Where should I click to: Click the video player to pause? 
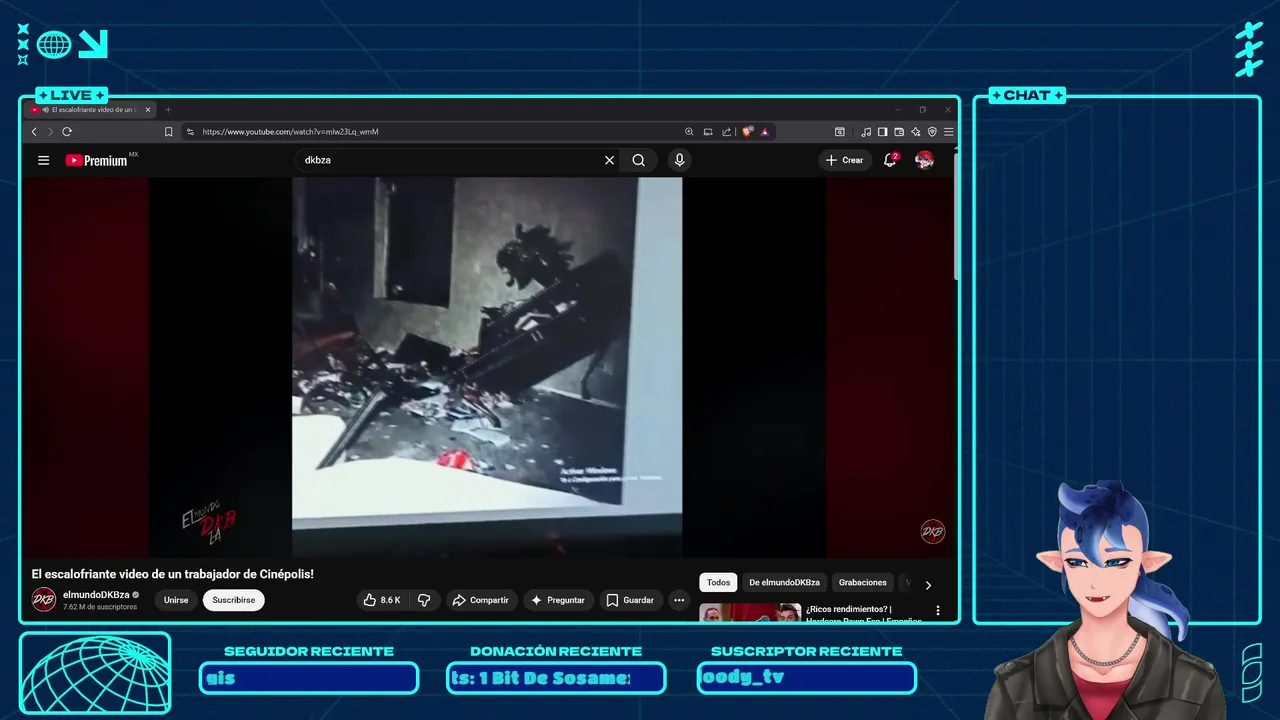pyautogui.click(x=487, y=367)
